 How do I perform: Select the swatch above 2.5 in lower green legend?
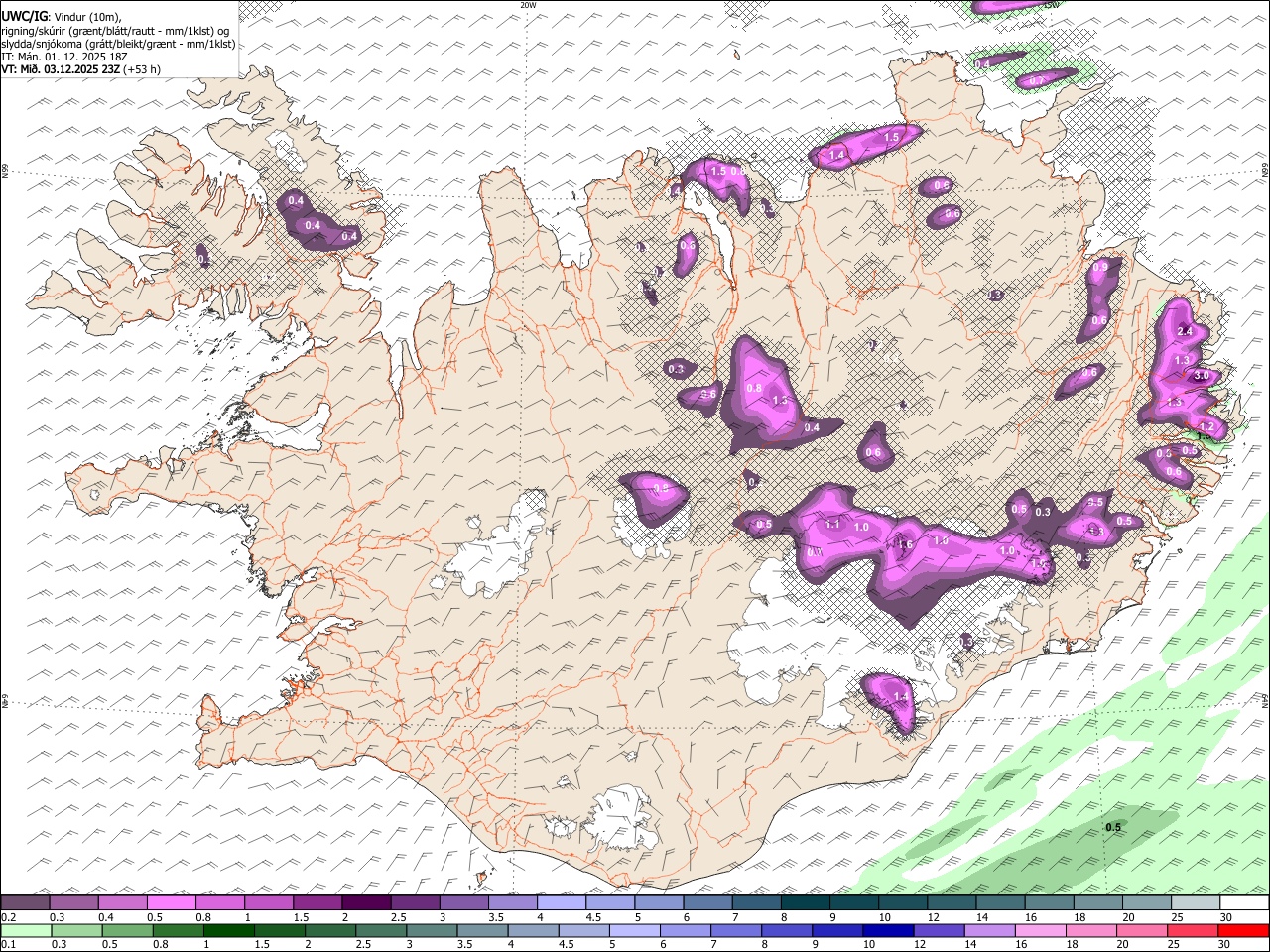coord(381,930)
